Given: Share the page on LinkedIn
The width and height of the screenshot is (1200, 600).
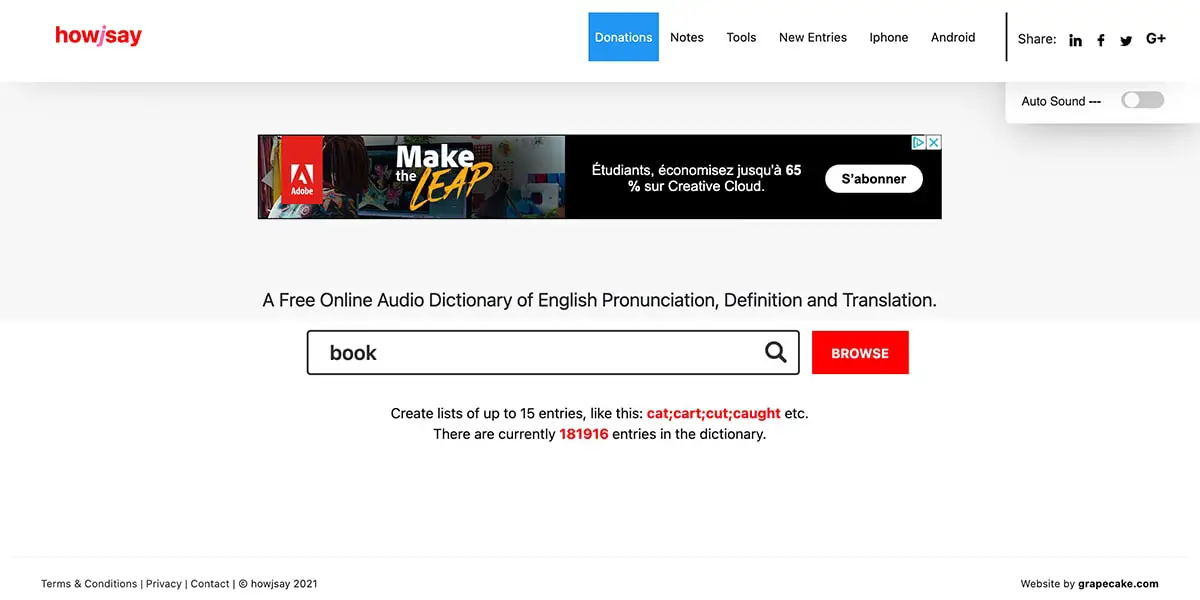Looking at the screenshot, I should 1075,40.
